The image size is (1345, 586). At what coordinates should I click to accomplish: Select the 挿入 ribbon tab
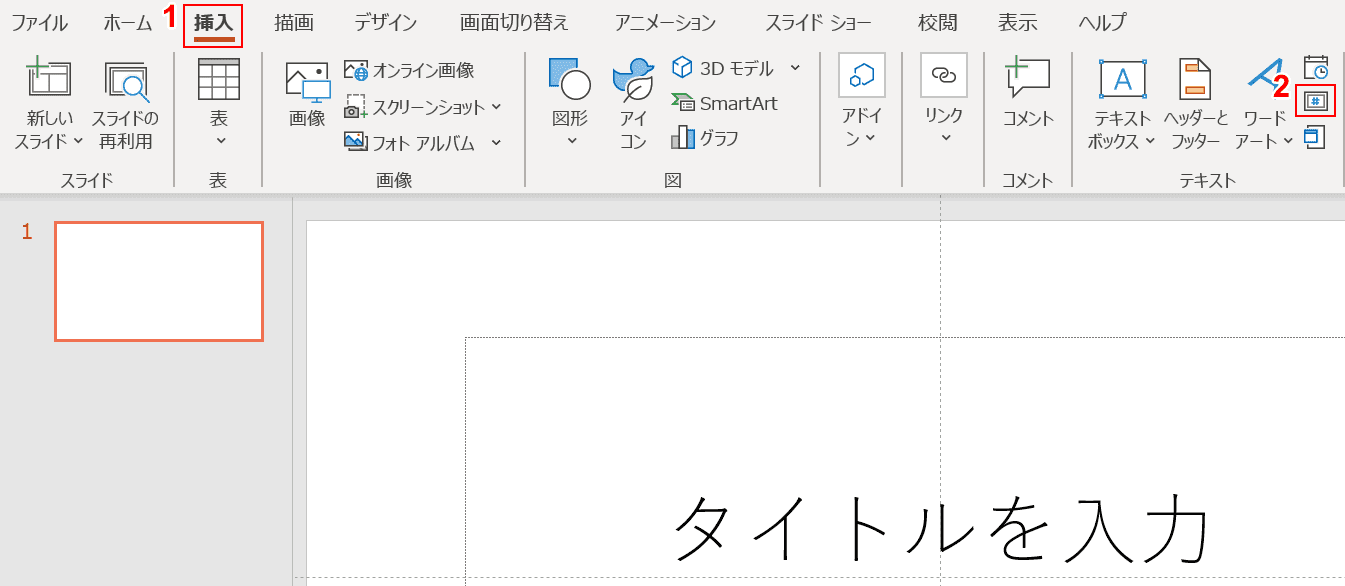[213, 22]
